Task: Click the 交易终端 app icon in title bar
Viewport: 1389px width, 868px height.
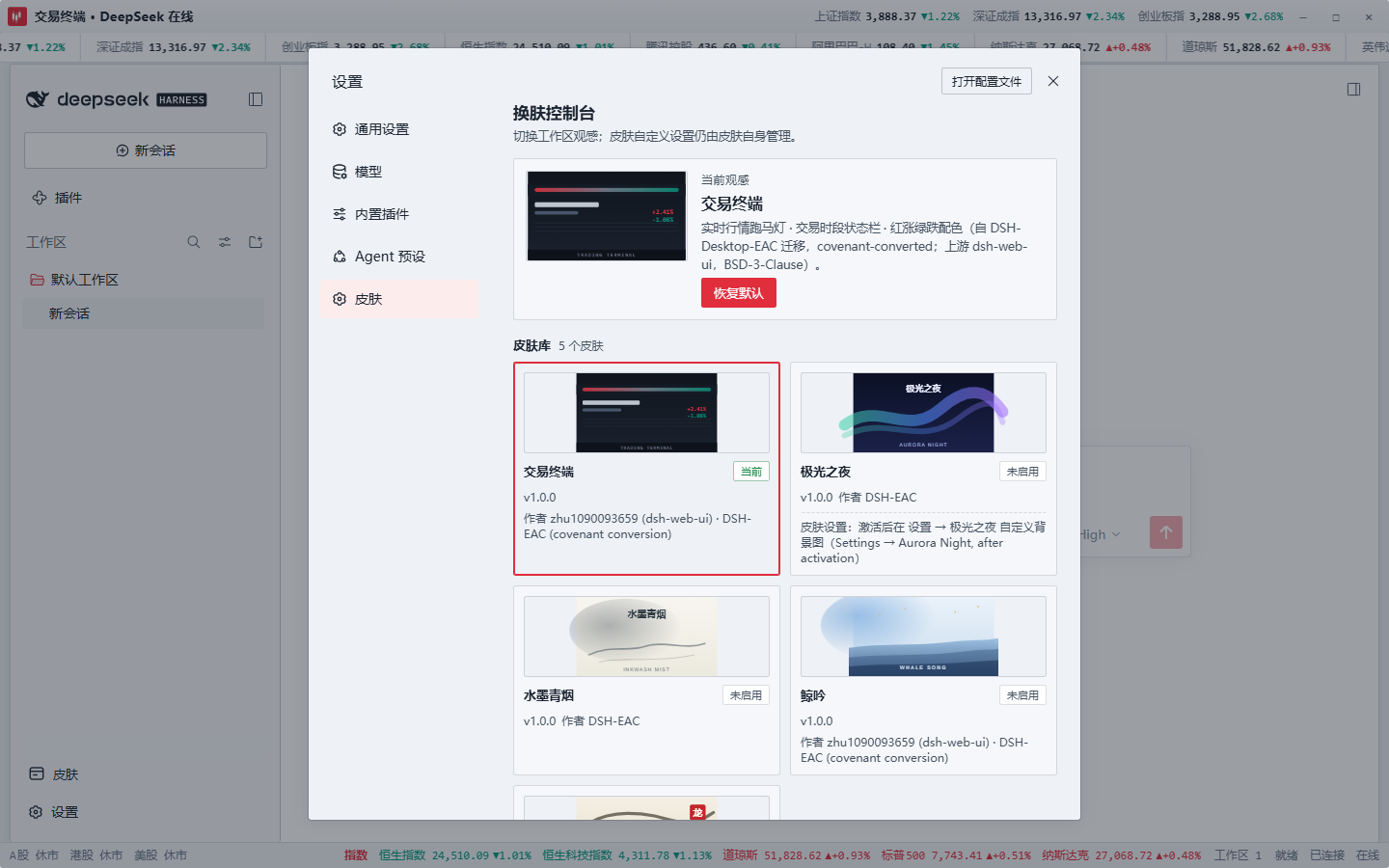Action: click(x=16, y=16)
